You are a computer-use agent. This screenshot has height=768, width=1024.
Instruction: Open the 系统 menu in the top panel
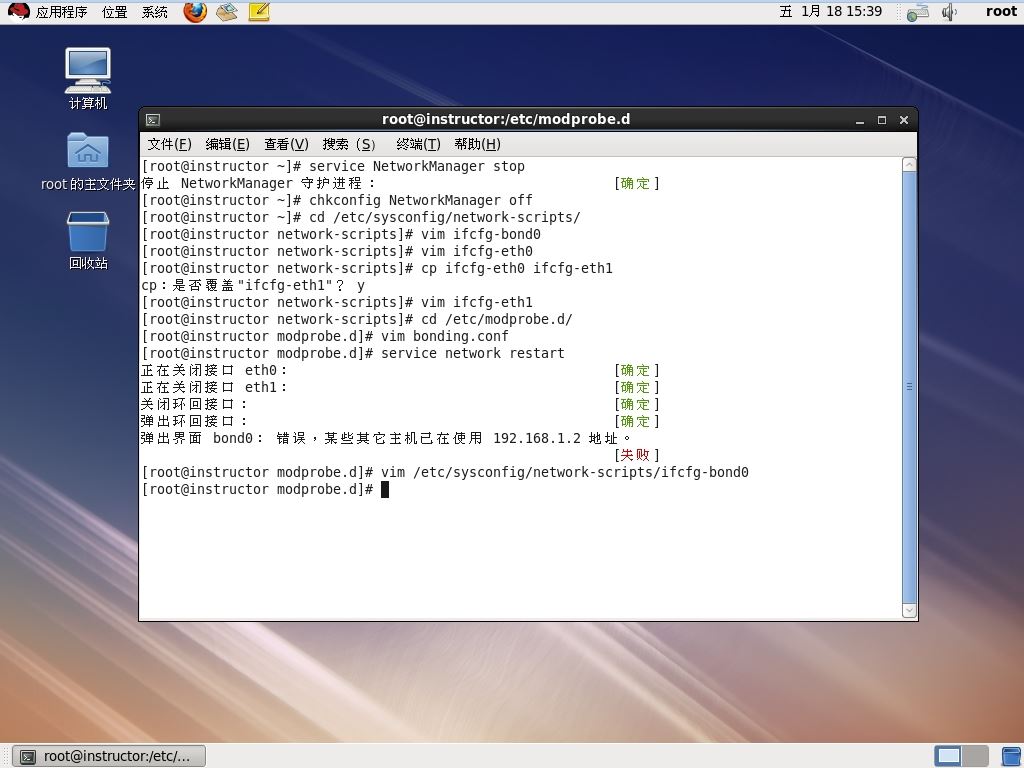tap(155, 12)
